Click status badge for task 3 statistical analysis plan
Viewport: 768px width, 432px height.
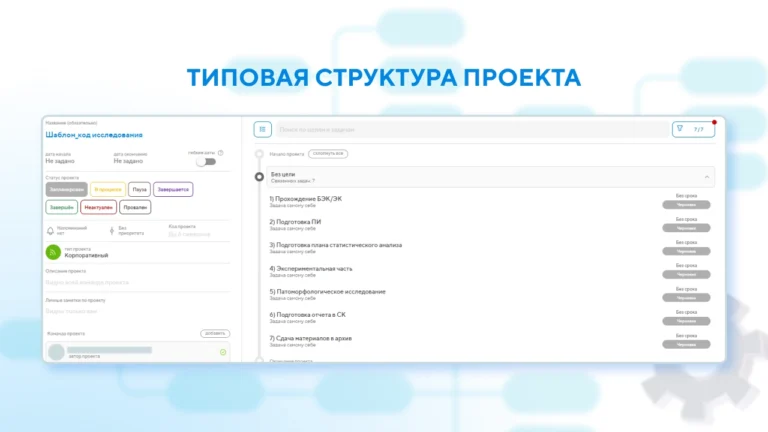pos(686,251)
